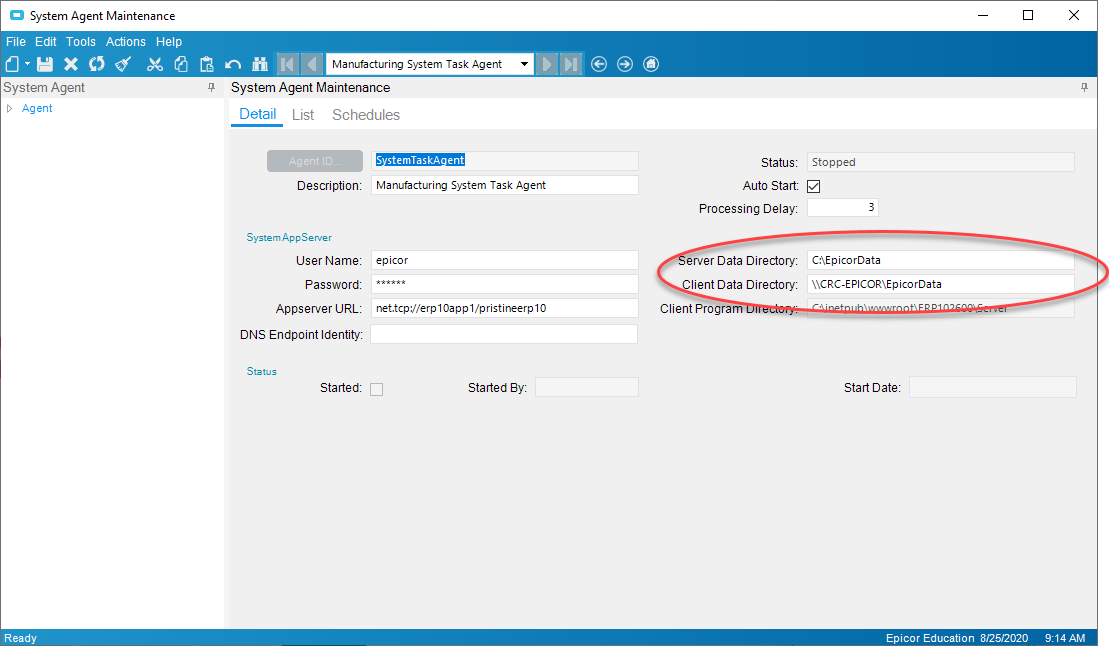Open the New item dropdown arrow
Image resolution: width=1109 pixels, height=646 pixels.
pyautogui.click(x=28, y=64)
